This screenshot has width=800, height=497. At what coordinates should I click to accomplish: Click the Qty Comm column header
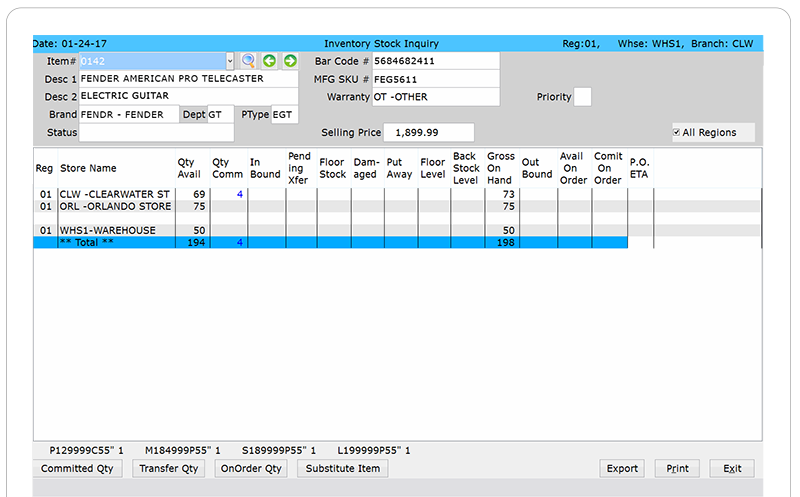coord(229,168)
